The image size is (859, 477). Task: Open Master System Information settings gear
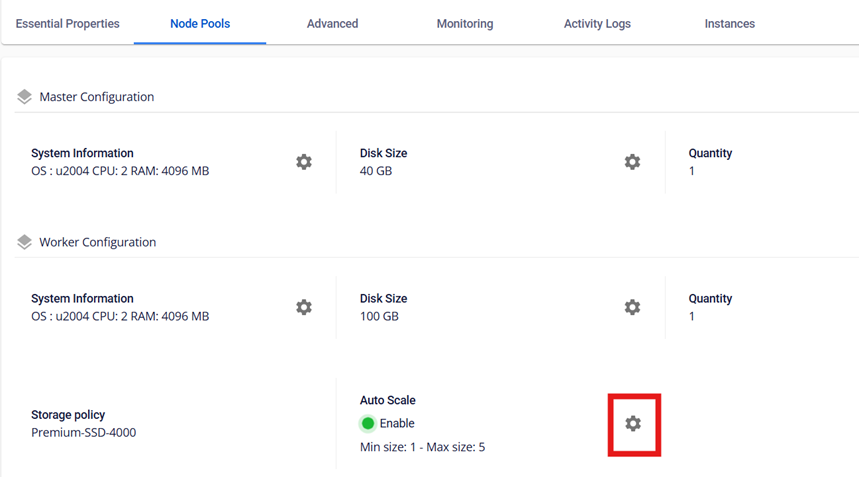click(304, 162)
